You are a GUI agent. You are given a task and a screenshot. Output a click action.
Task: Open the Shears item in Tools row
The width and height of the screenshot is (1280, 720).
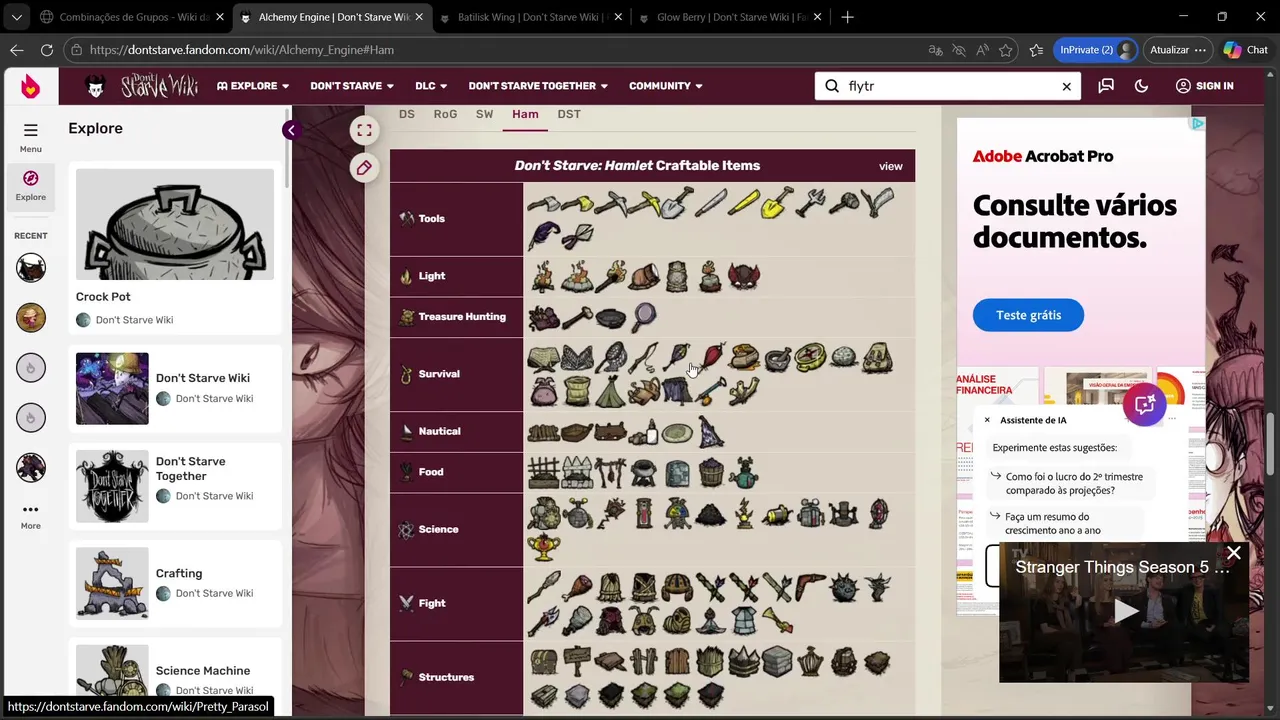[577, 237]
